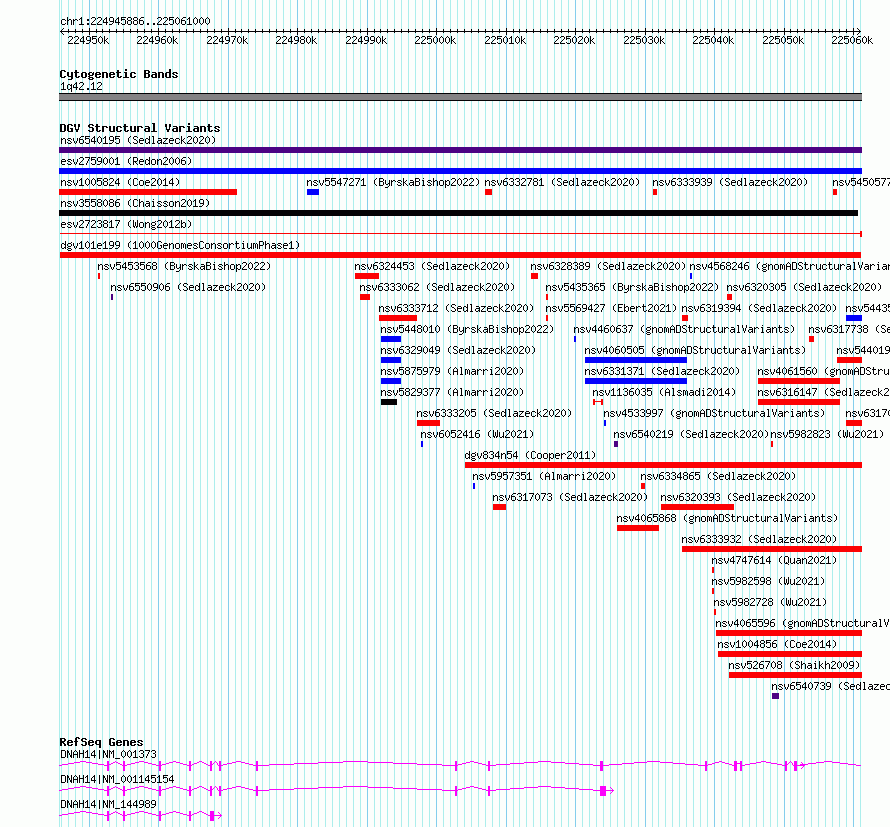Image resolution: width=890 pixels, height=827 pixels.
Task: Open nsv5982728 (Wu2021) label
Action: tap(770, 602)
